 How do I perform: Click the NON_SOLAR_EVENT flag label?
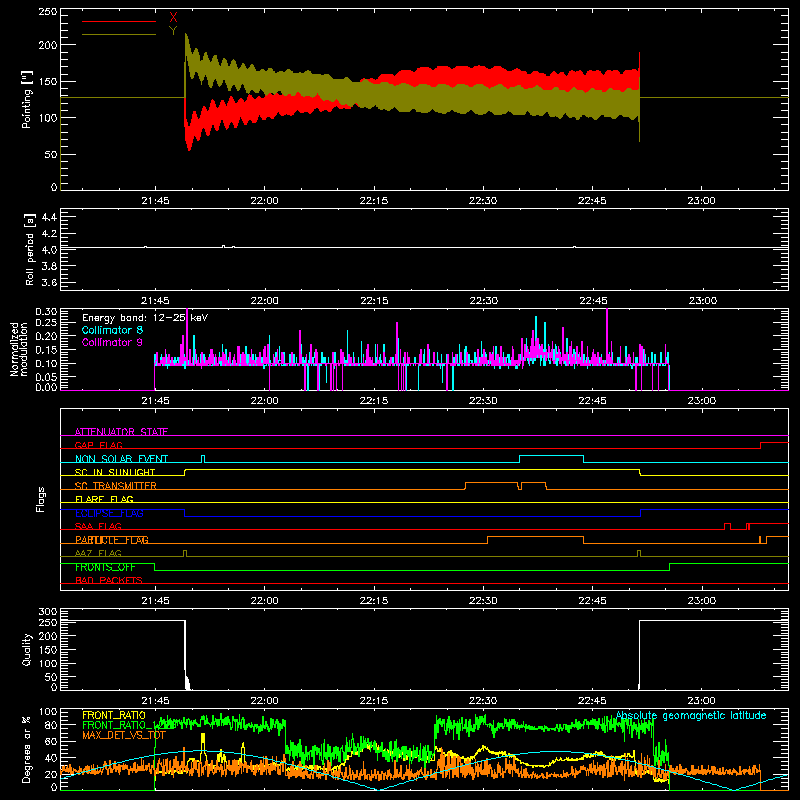point(121,459)
